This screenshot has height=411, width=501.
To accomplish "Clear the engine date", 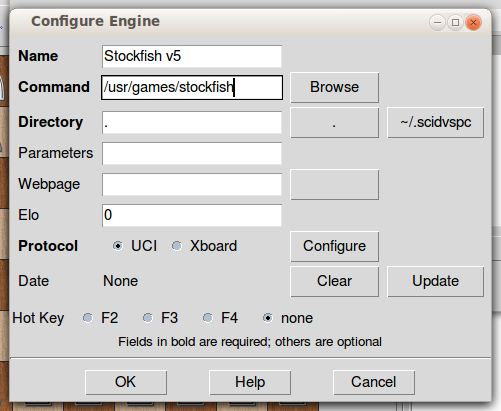I will click(334, 281).
